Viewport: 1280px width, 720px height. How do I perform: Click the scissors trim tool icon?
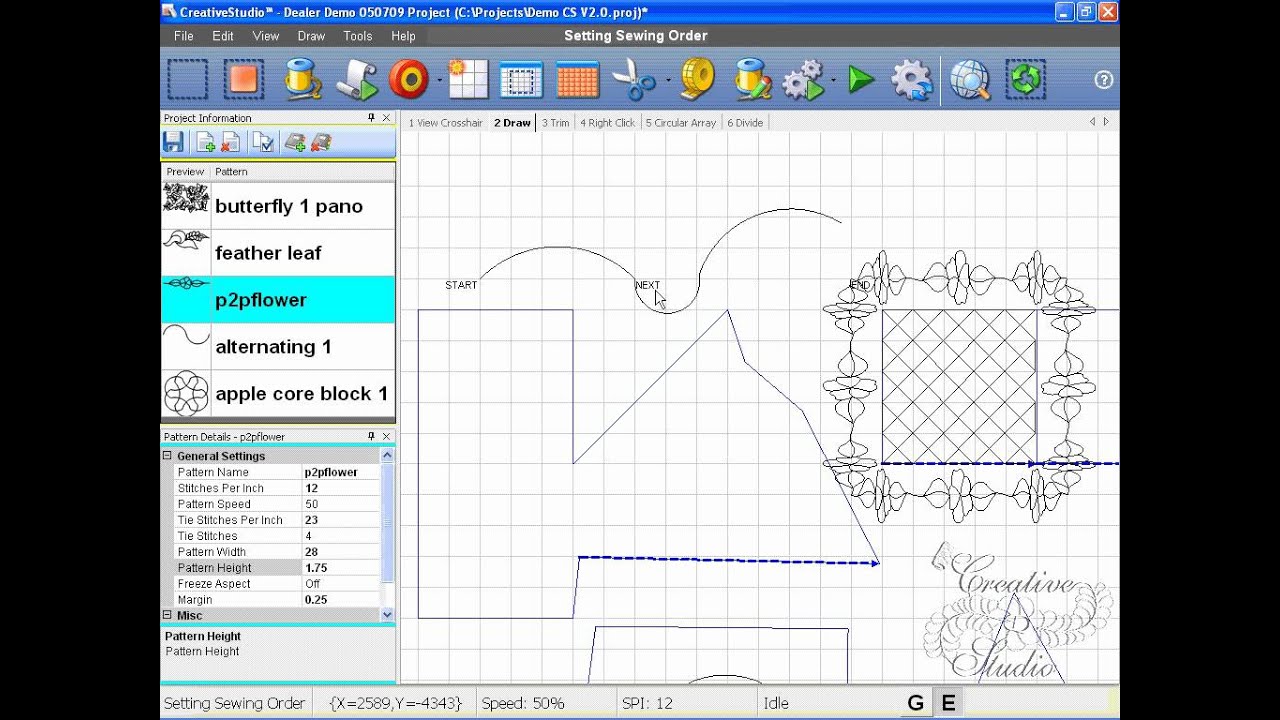pos(632,80)
